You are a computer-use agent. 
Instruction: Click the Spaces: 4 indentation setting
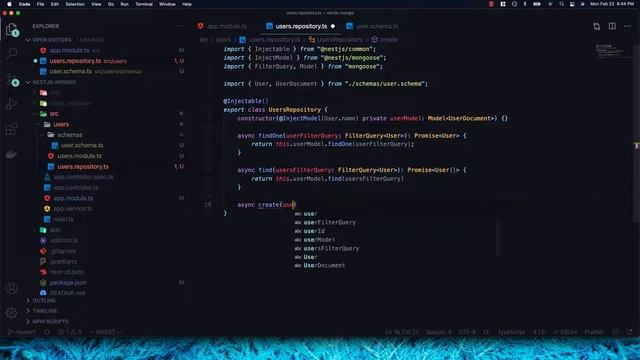(x=438, y=332)
